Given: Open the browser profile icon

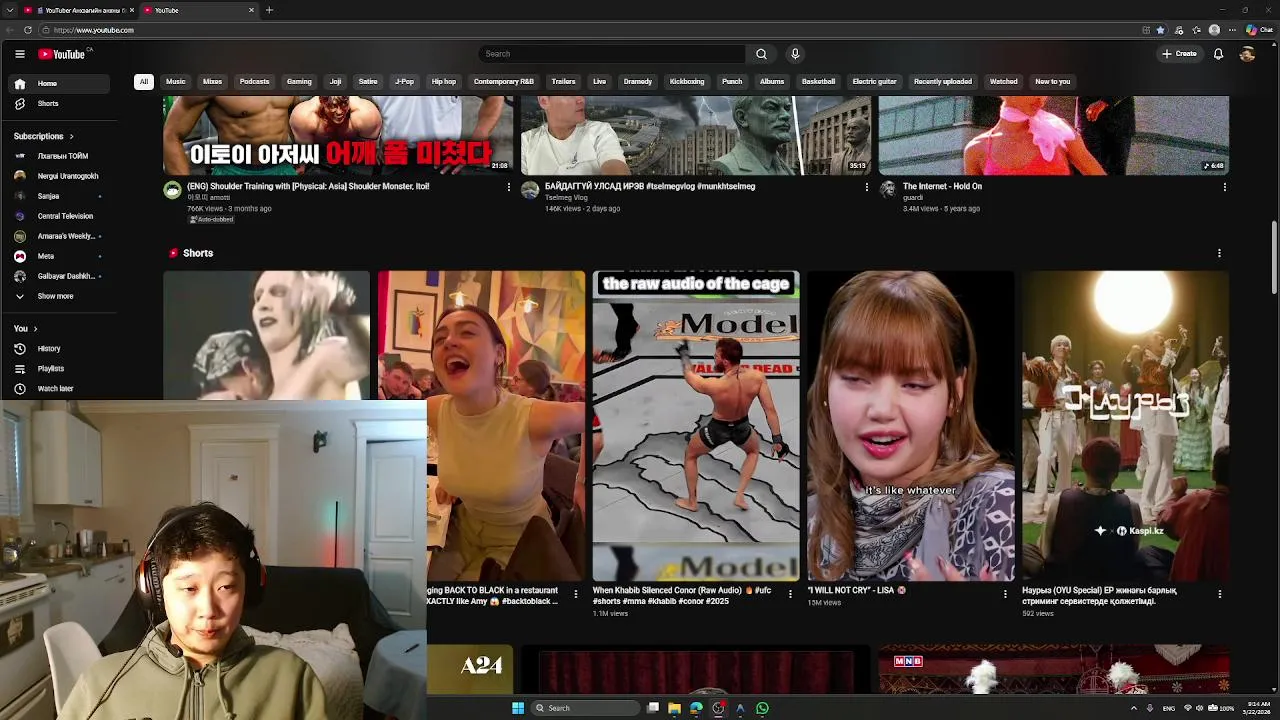Looking at the screenshot, I should click(1215, 30).
